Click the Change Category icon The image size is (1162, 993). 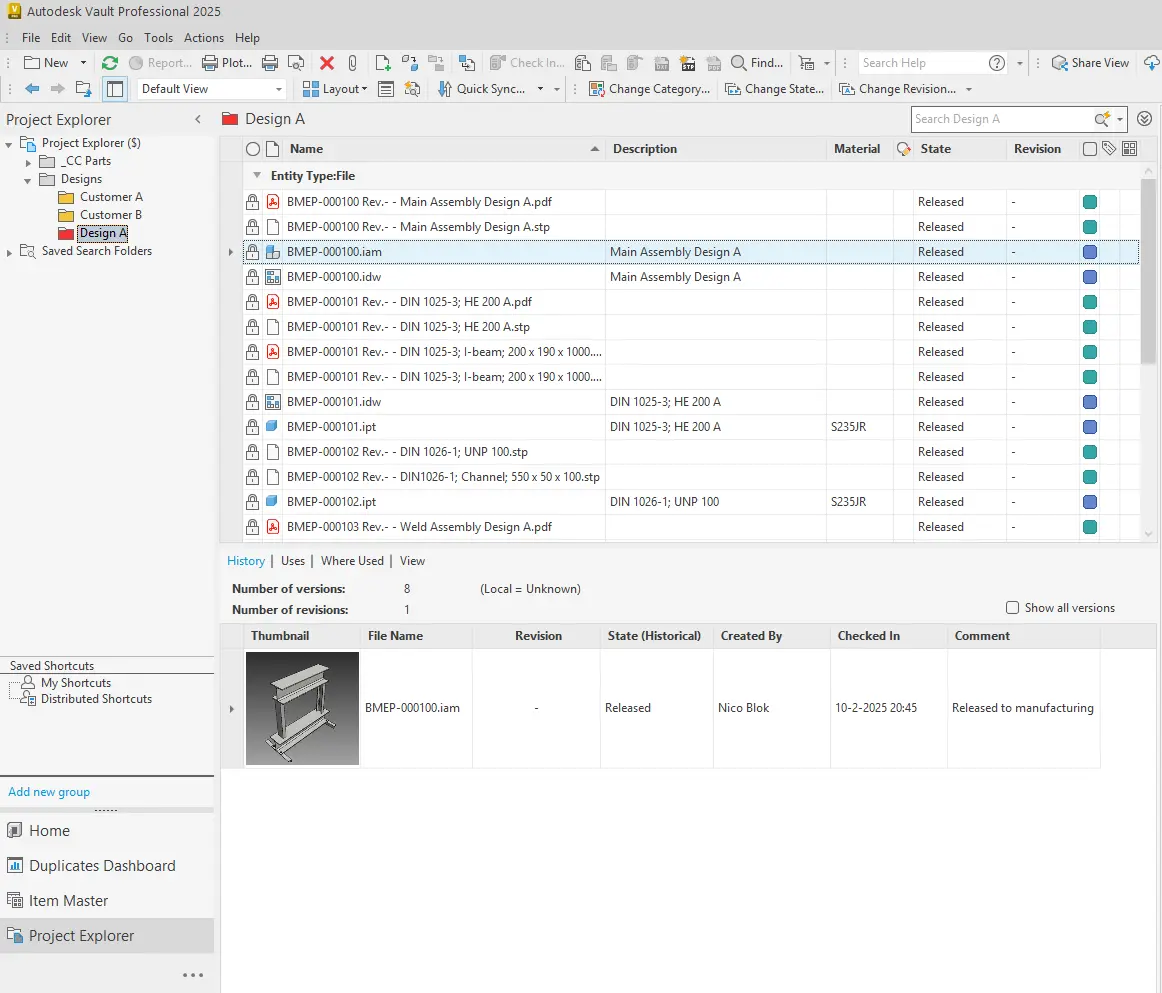click(x=597, y=89)
